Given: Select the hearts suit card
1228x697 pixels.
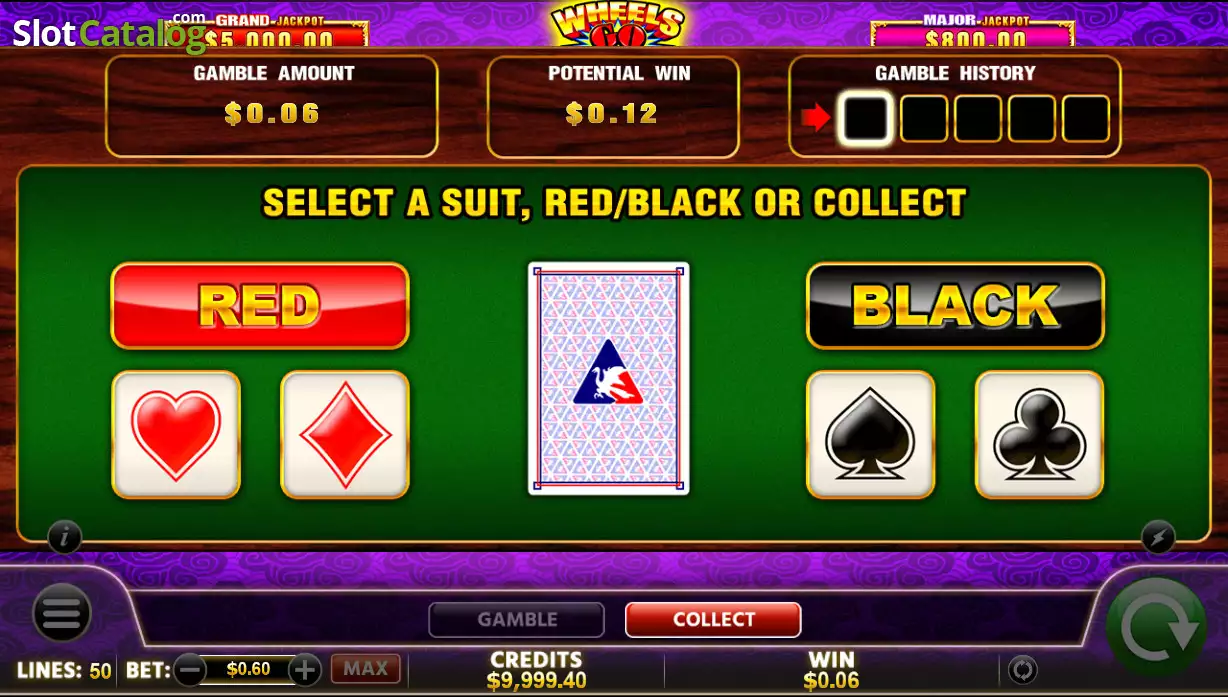Looking at the screenshot, I should pyautogui.click(x=176, y=434).
